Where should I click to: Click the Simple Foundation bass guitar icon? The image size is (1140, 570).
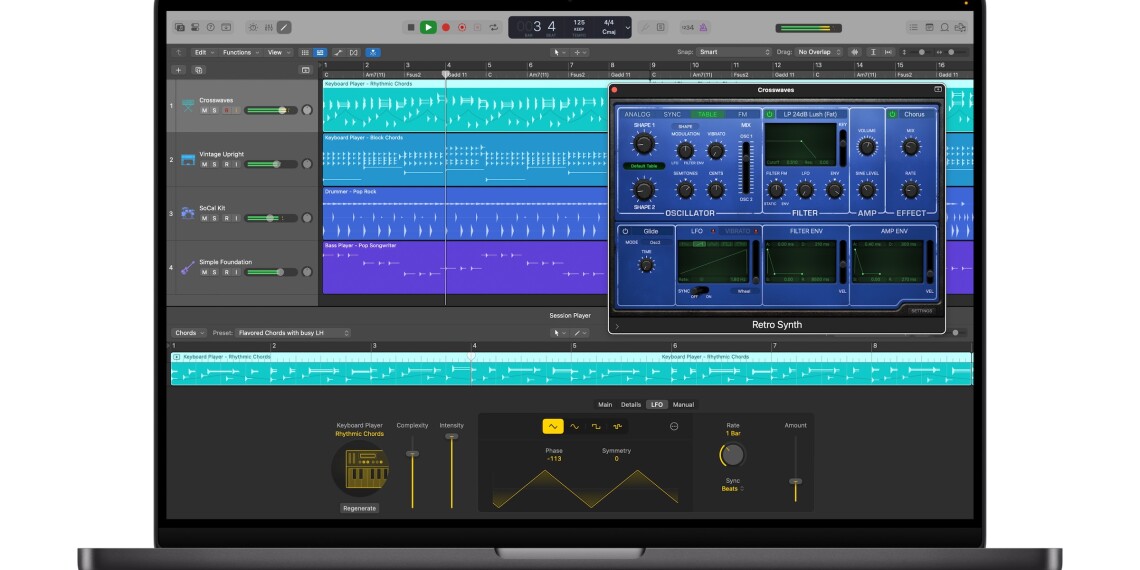(x=188, y=267)
